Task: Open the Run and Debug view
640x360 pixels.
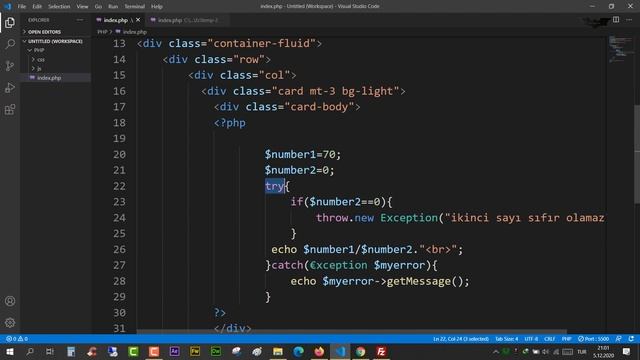Action: pos(10,87)
